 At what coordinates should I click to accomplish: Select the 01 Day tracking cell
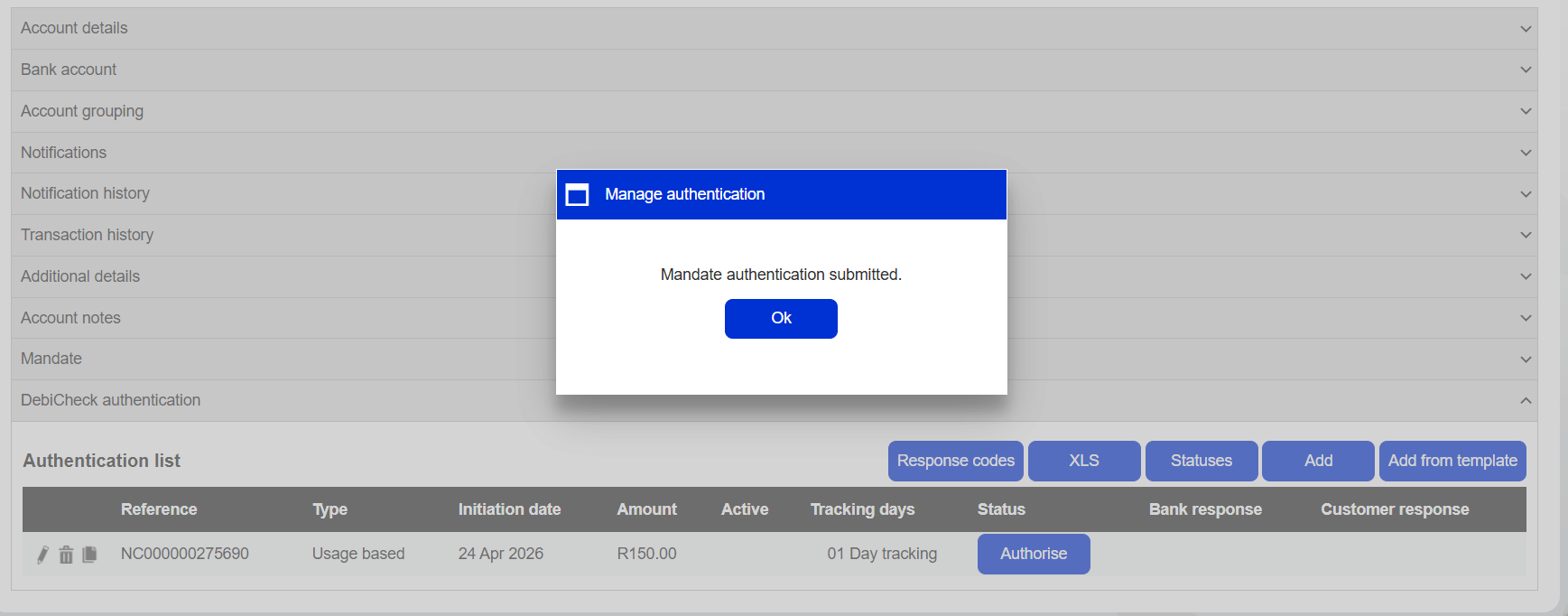[x=882, y=554]
